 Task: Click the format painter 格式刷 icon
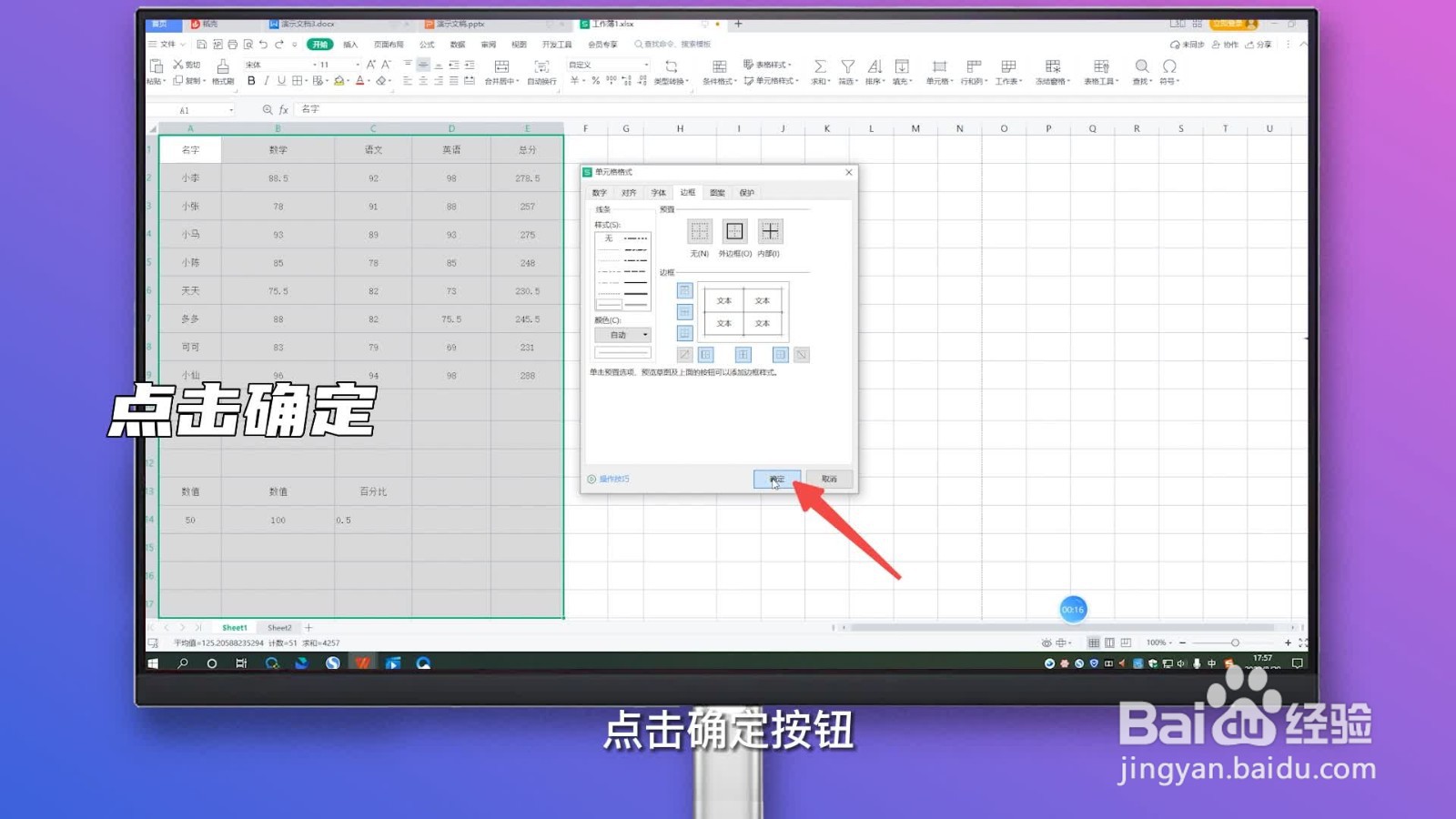click(x=223, y=72)
